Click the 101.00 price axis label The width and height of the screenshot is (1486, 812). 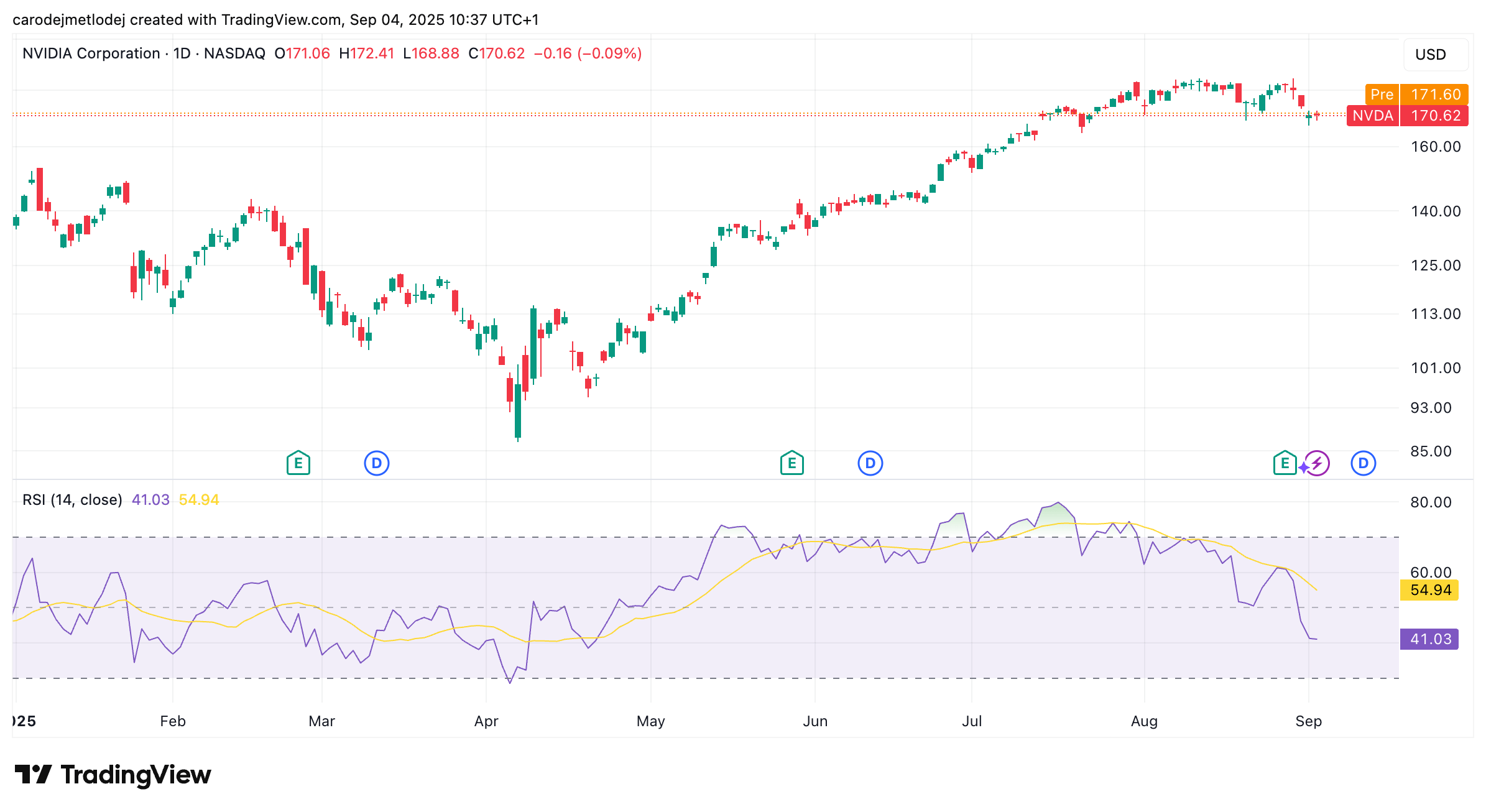pos(1436,368)
